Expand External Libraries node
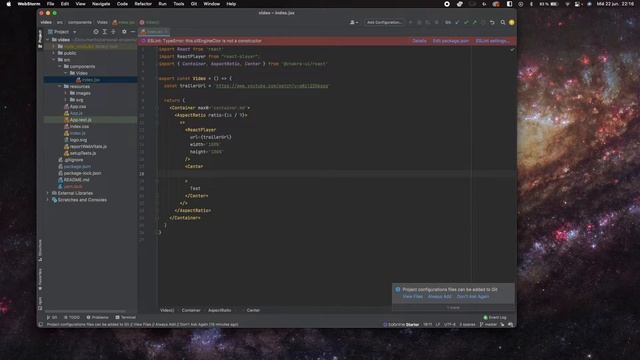This screenshot has height=360, width=640. [48, 193]
